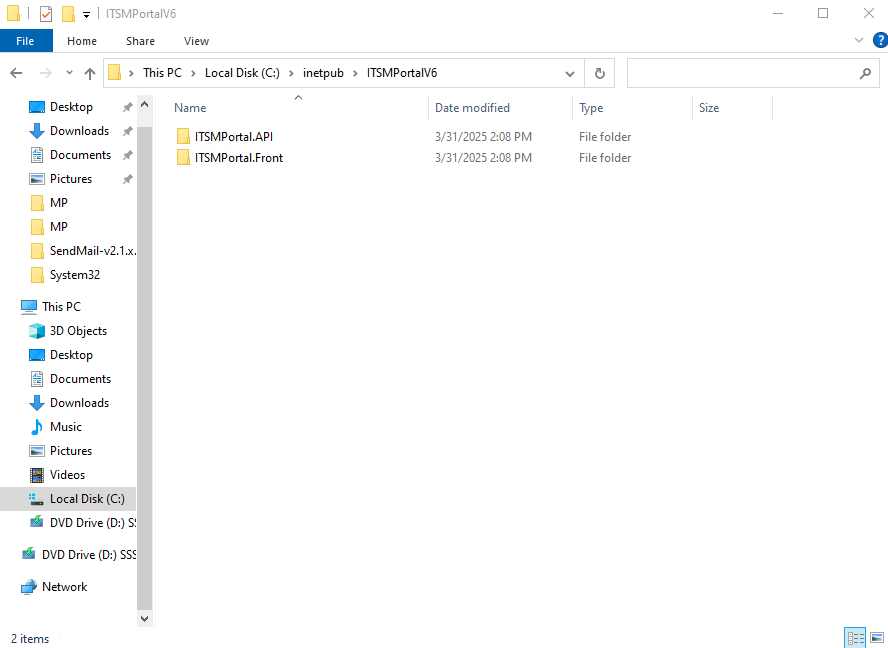
Task: Open the Recent locations dropdown
Action: (69, 73)
